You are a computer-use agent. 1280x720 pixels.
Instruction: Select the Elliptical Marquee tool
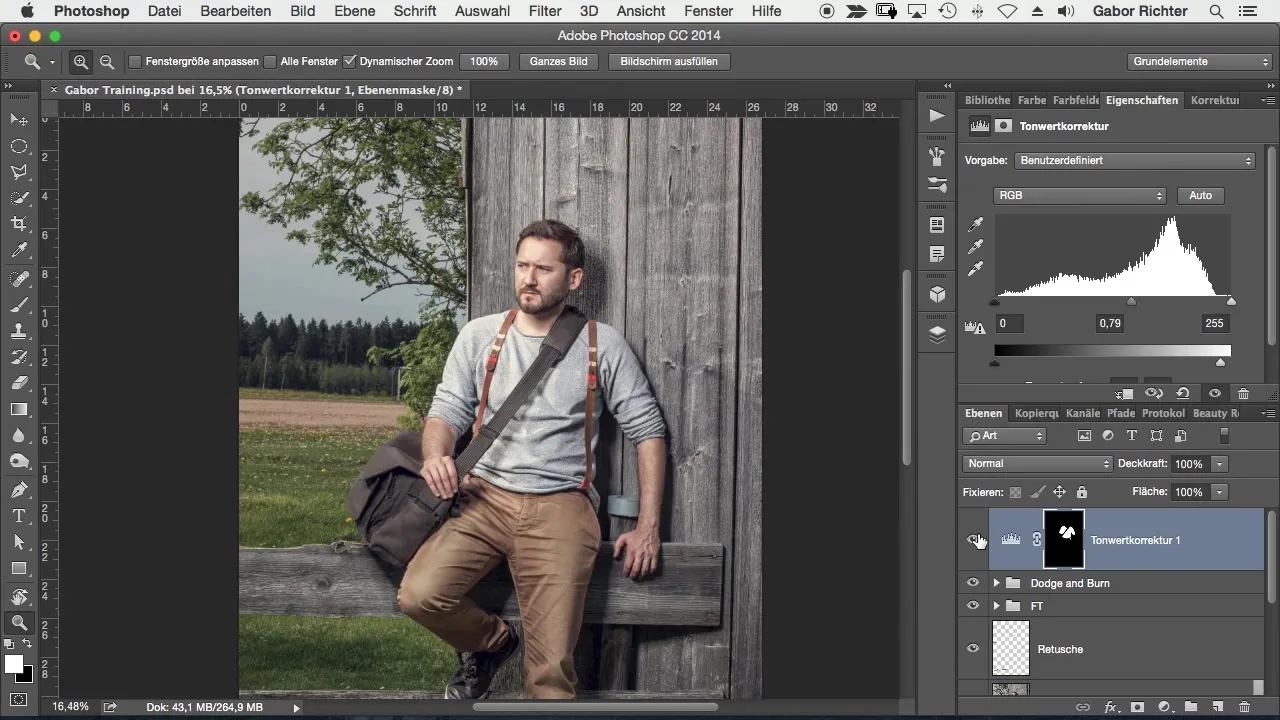click(19, 146)
